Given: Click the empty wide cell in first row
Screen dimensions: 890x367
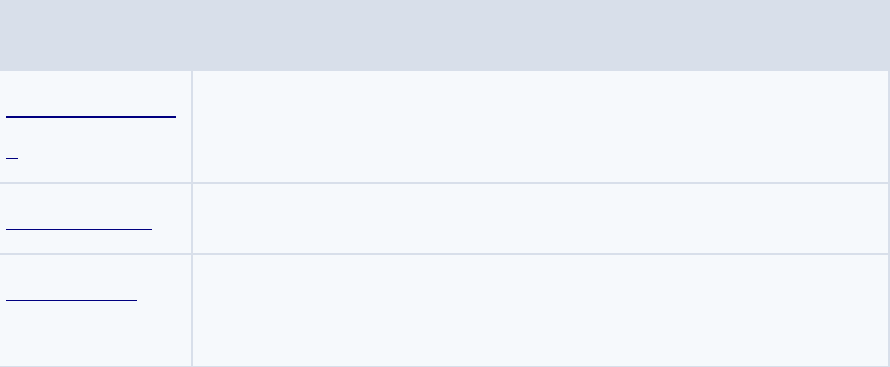Looking at the screenshot, I should click(x=540, y=126).
